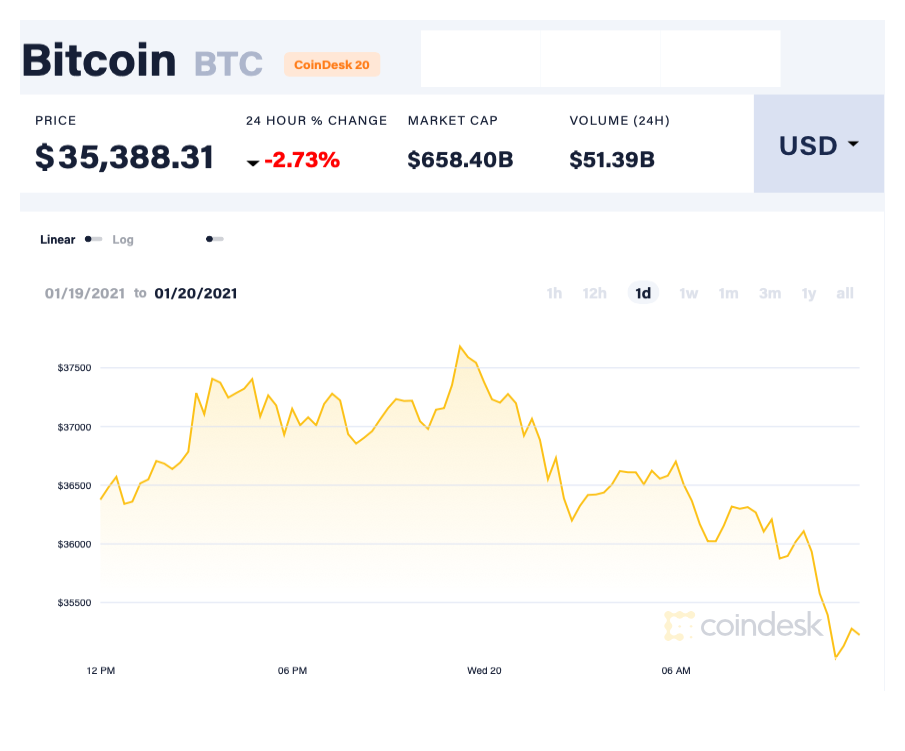Select the 1y chart range
Viewport: 905px width, 751px height.
[x=809, y=293]
